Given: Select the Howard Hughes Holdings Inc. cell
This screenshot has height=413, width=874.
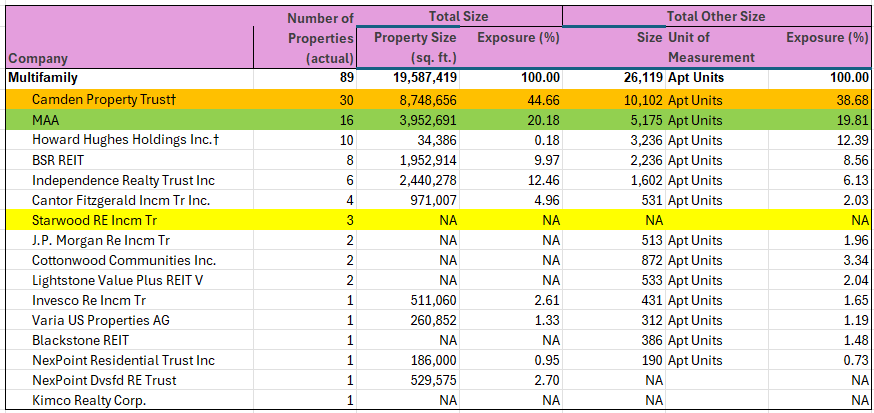Looking at the screenshot, I should click(125, 140).
